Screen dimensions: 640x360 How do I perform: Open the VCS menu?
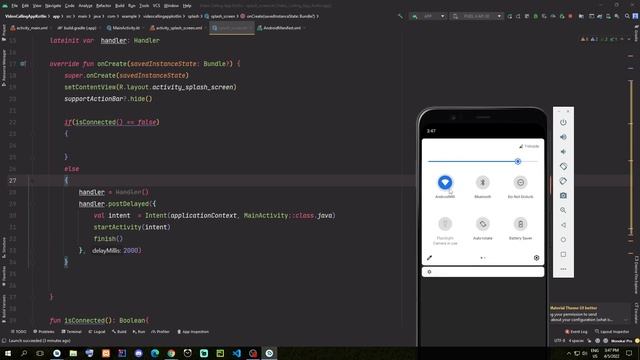[x=157, y=6]
